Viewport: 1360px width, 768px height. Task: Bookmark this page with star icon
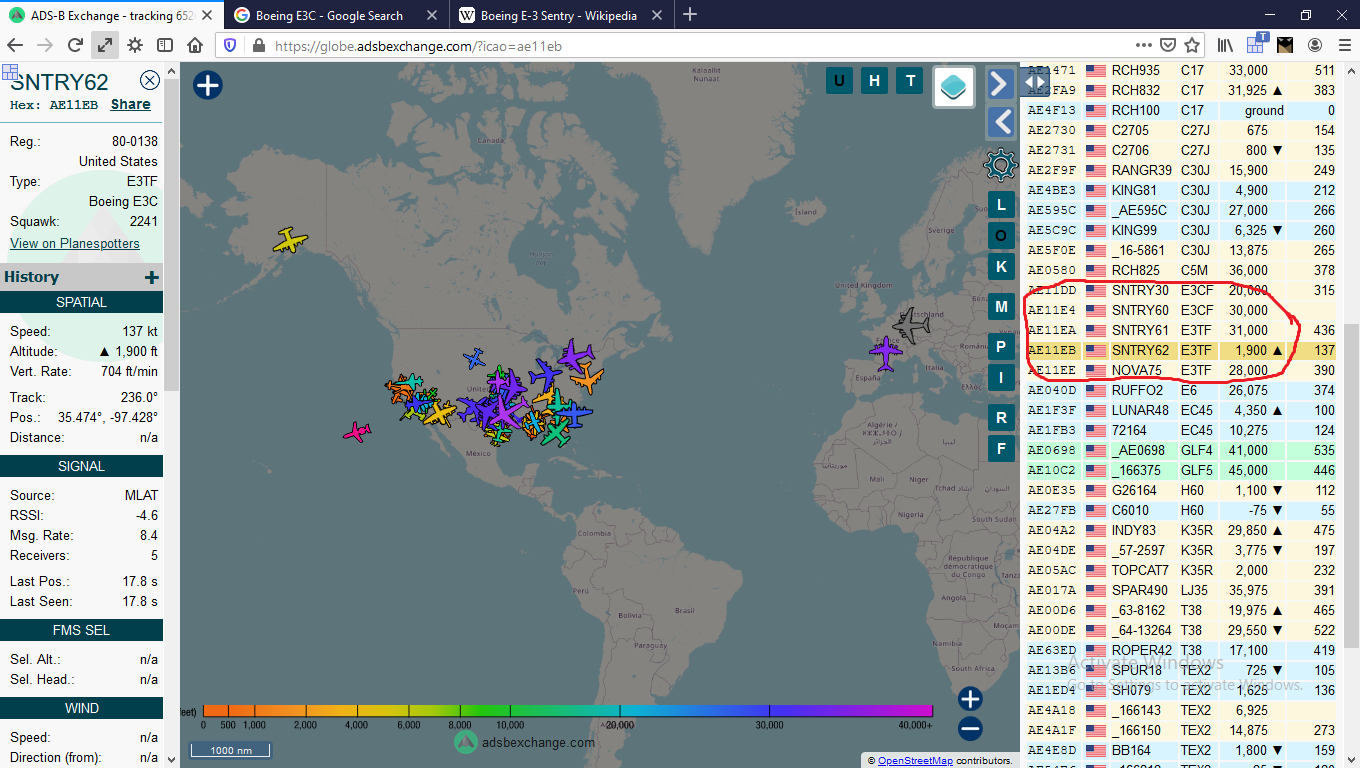tap(1192, 45)
